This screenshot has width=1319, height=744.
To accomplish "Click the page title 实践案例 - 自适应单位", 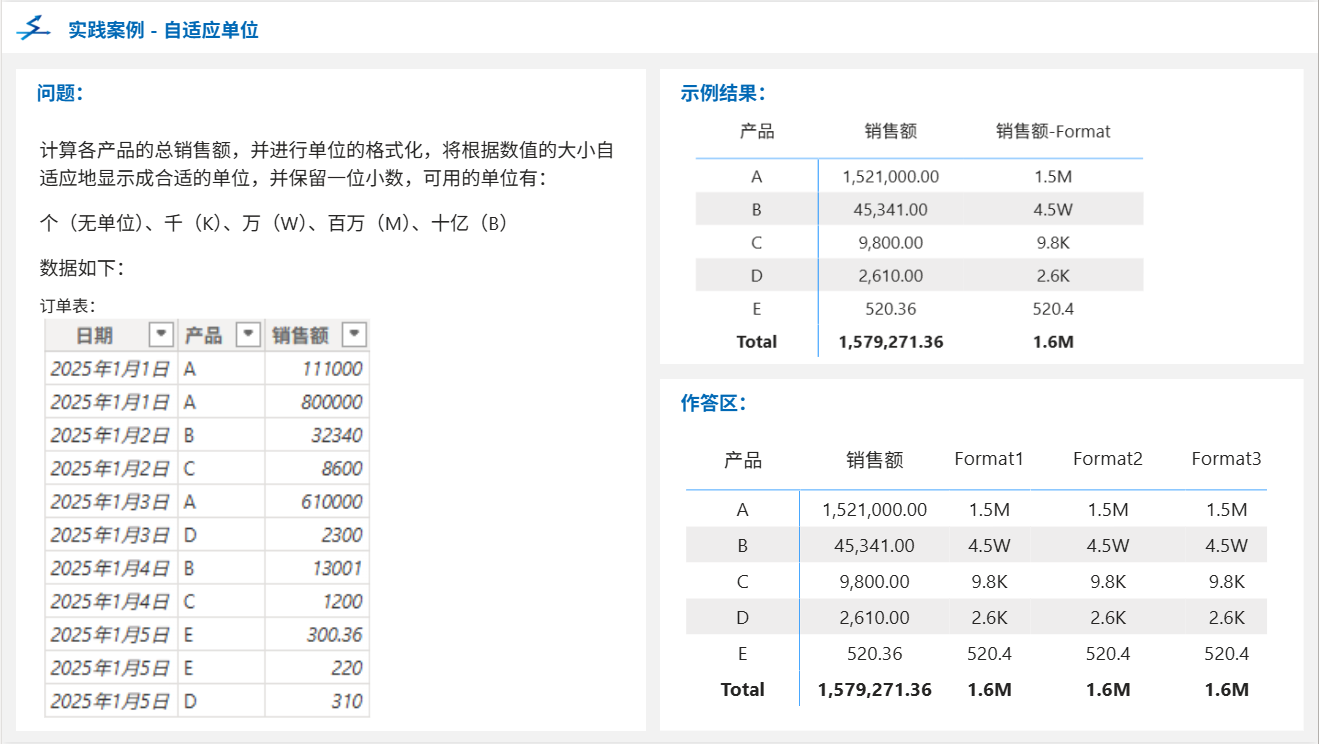I will point(163,30).
